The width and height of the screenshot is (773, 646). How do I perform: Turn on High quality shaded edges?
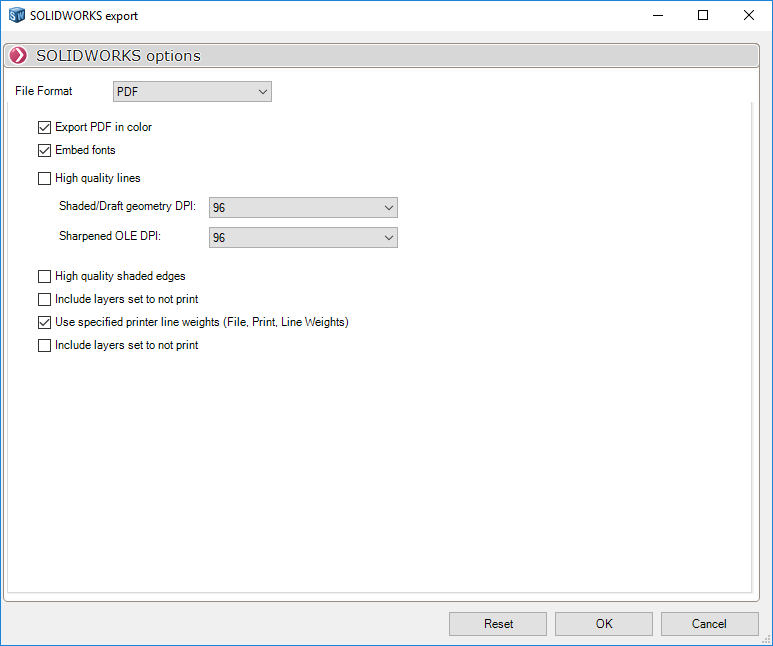44,276
